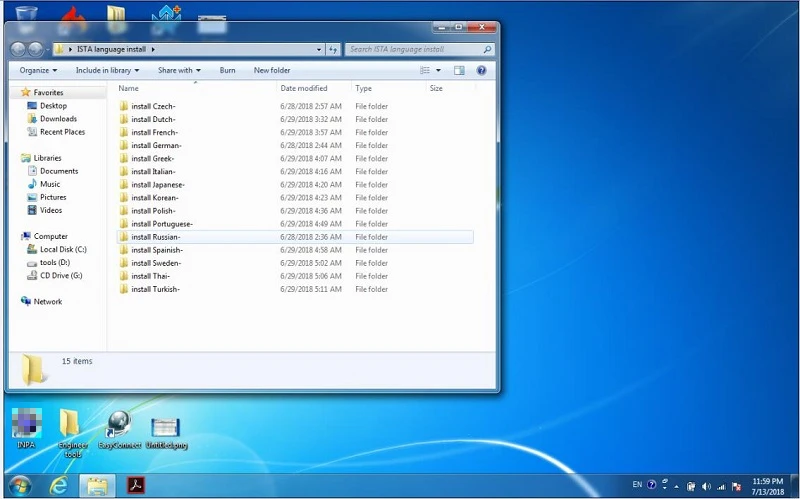Open the change view options dropdown arrow
The height and width of the screenshot is (499, 800).
pyautogui.click(x=438, y=71)
